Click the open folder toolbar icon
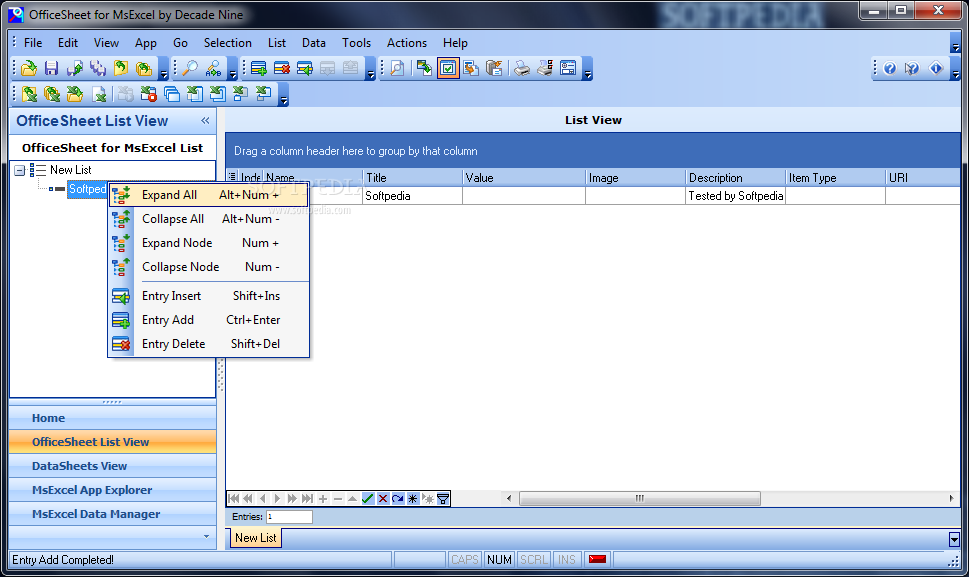The width and height of the screenshot is (969, 577). (28, 68)
